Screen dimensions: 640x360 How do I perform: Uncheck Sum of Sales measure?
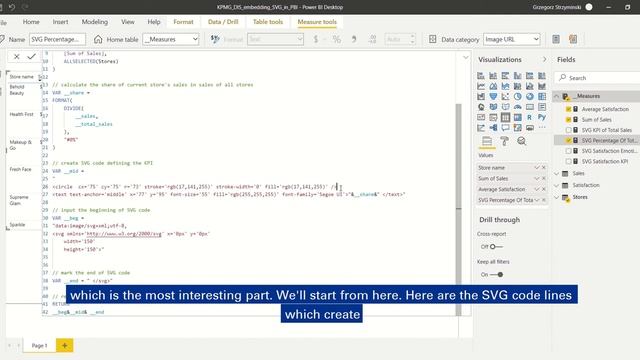pos(568,120)
